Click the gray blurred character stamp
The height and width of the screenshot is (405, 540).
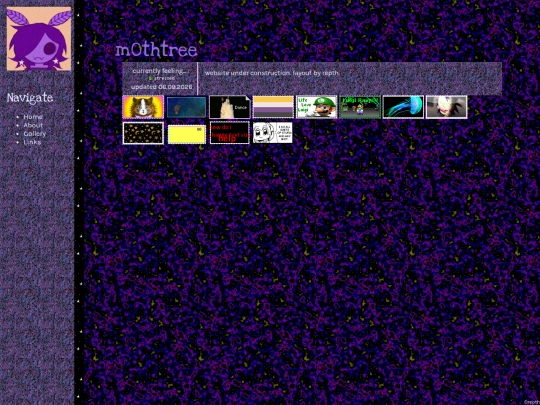447,107
